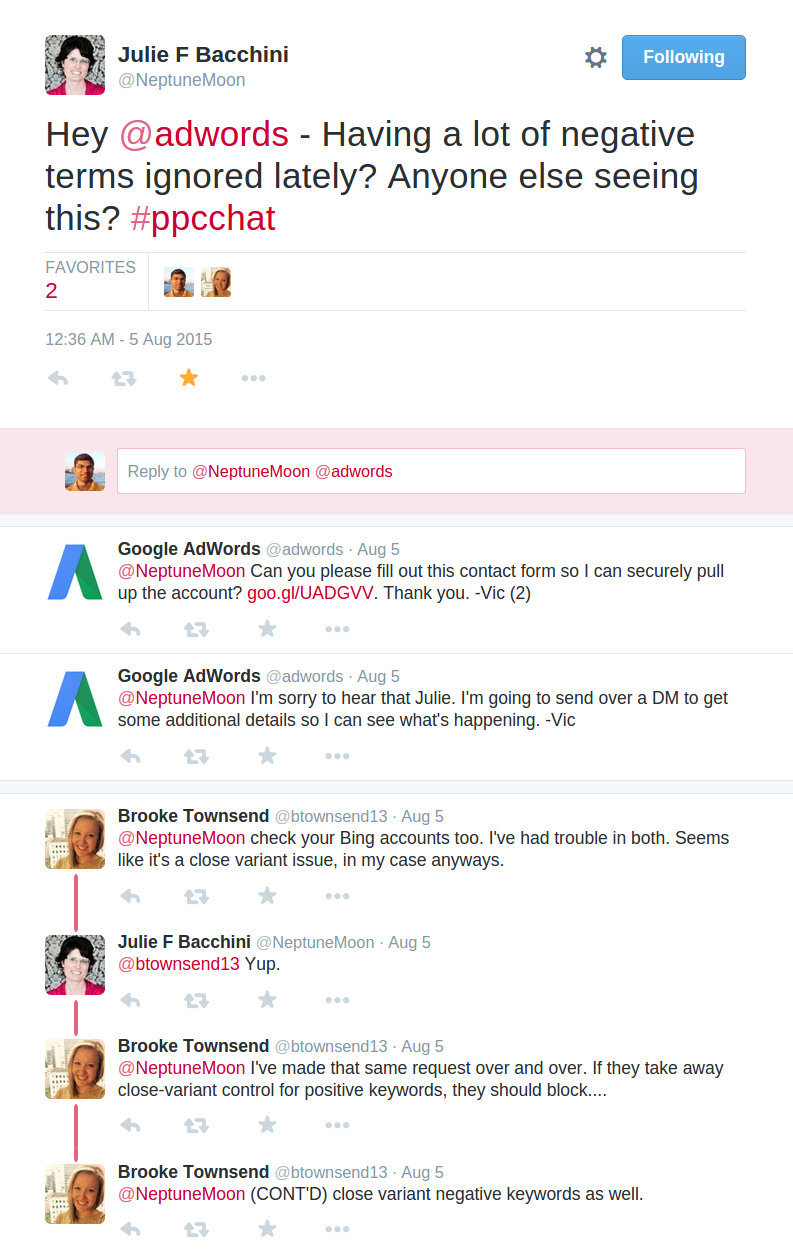The width and height of the screenshot is (793, 1253).
Task: Reply to Brooke's Bing accounts tweet
Action: tap(130, 895)
